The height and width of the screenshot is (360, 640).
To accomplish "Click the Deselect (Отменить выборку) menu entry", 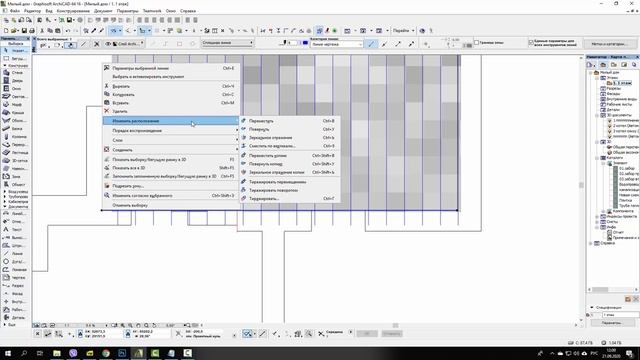I will coord(171,205).
